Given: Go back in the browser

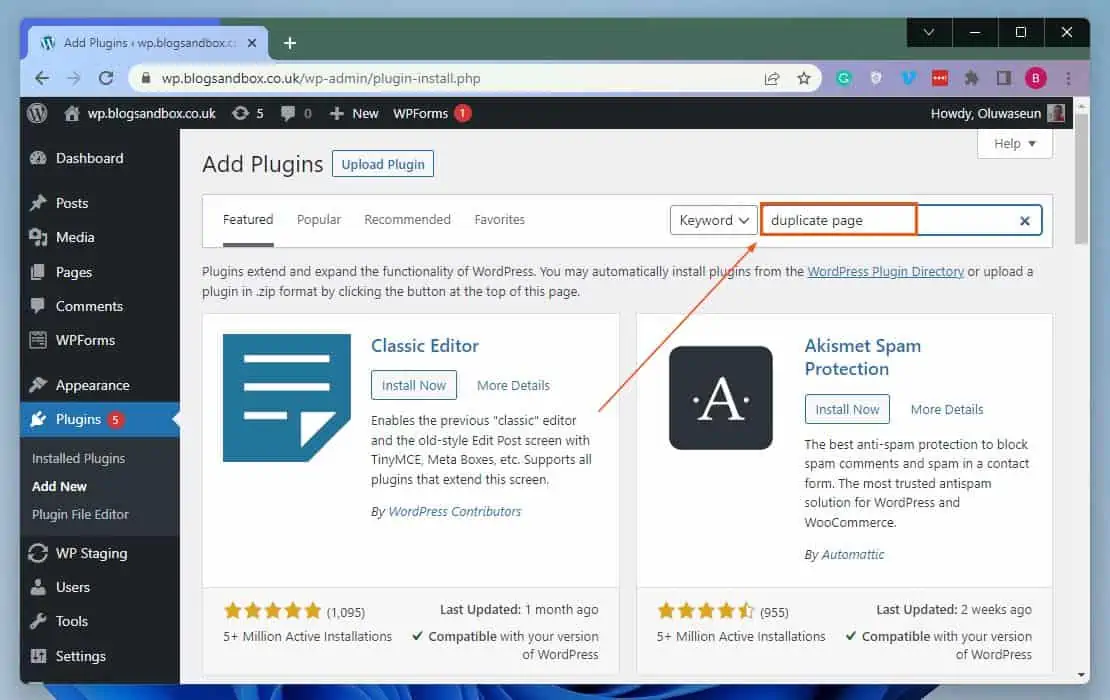Looking at the screenshot, I should point(42,78).
